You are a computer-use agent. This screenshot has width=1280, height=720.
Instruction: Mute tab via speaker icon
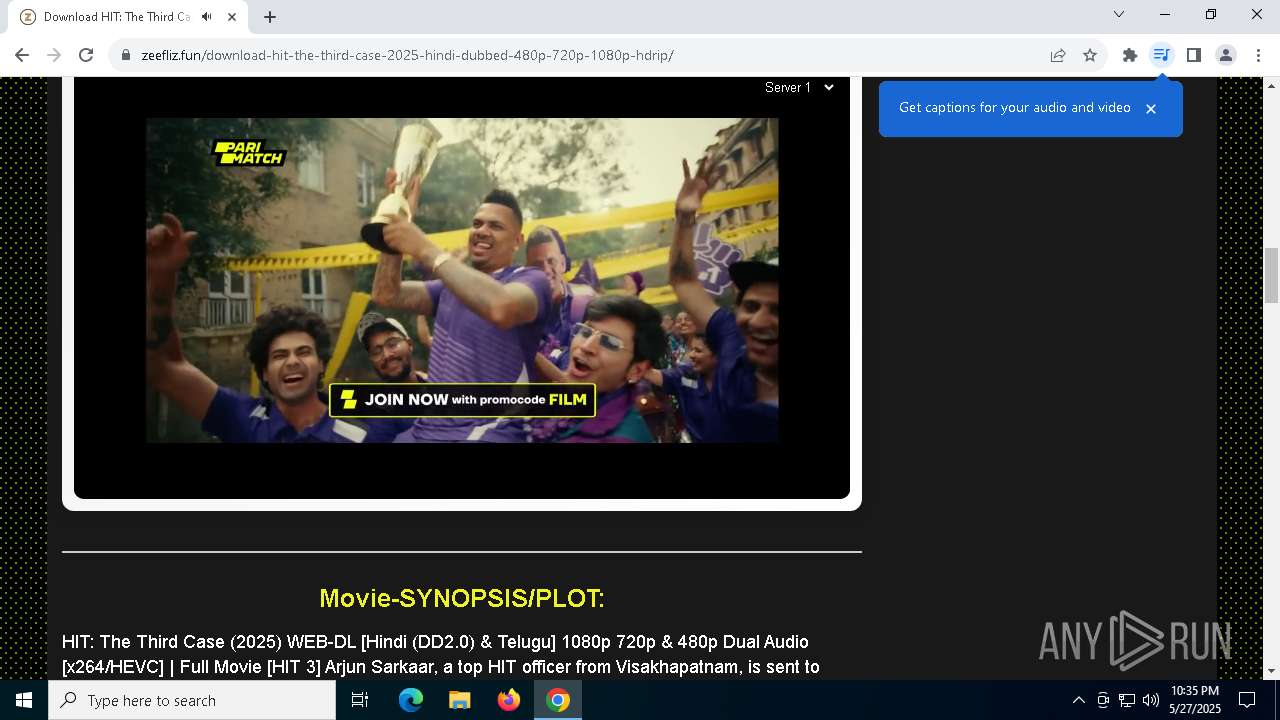206,17
